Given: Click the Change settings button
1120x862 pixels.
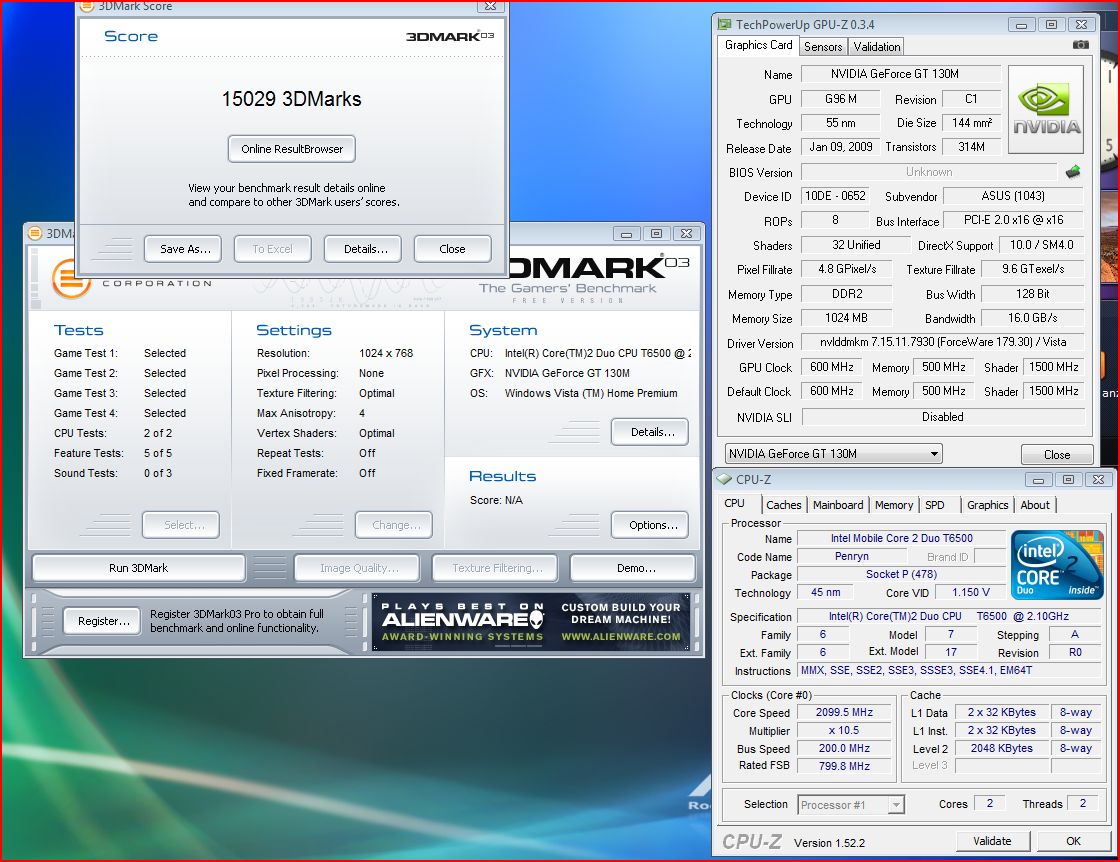Looking at the screenshot, I should click(396, 525).
